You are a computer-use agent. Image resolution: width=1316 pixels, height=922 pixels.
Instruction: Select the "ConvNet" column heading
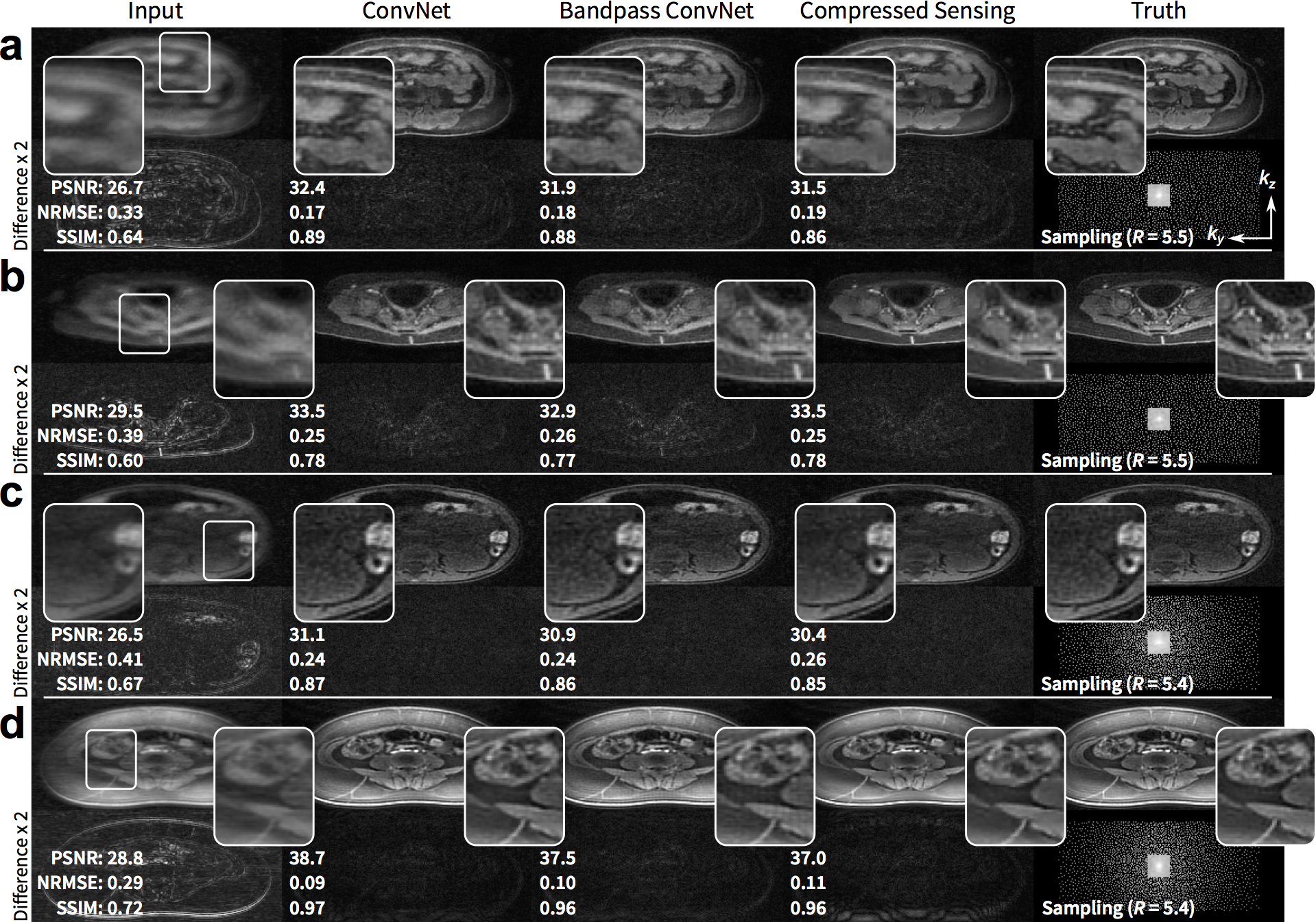pyautogui.click(x=406, y=12)
